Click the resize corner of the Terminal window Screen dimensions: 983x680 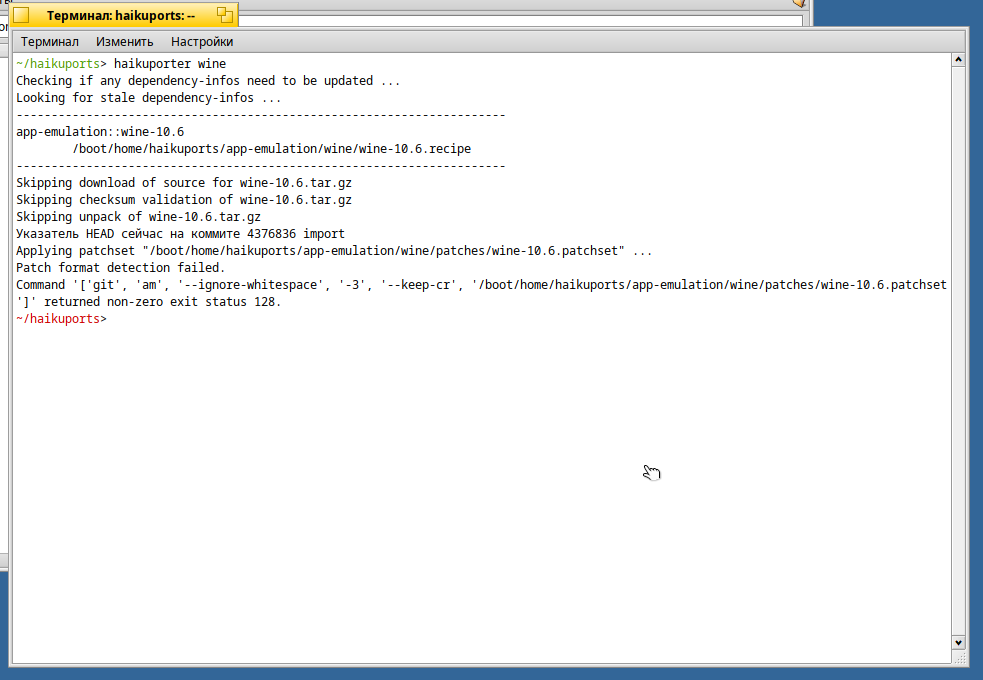[x=959, y=657]
